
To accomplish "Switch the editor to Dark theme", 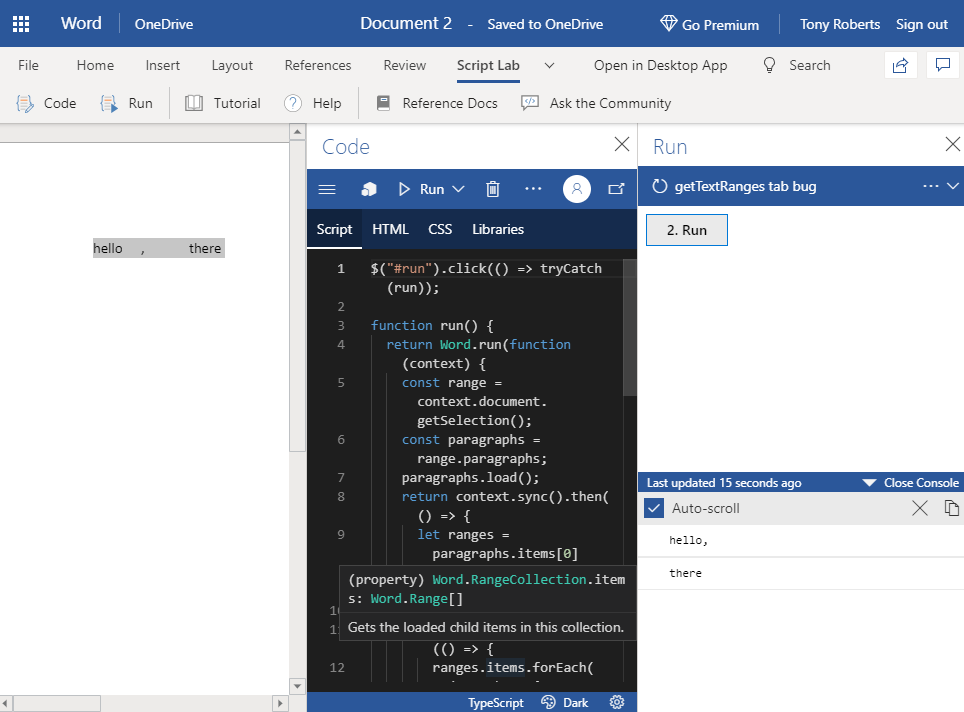I will (575, 702).
